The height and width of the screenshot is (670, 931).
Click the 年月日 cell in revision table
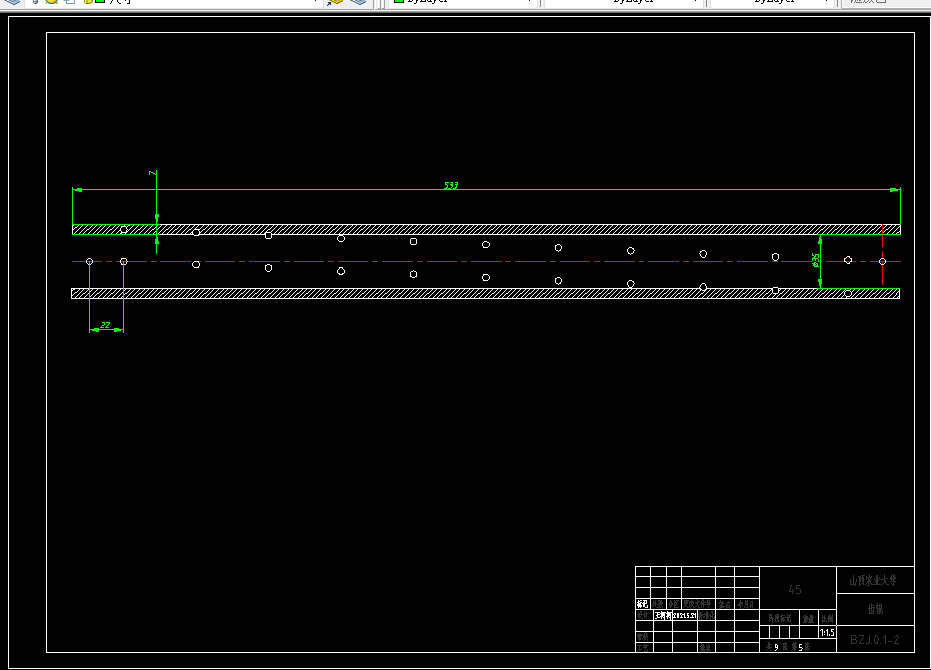[x=746, y=604]
